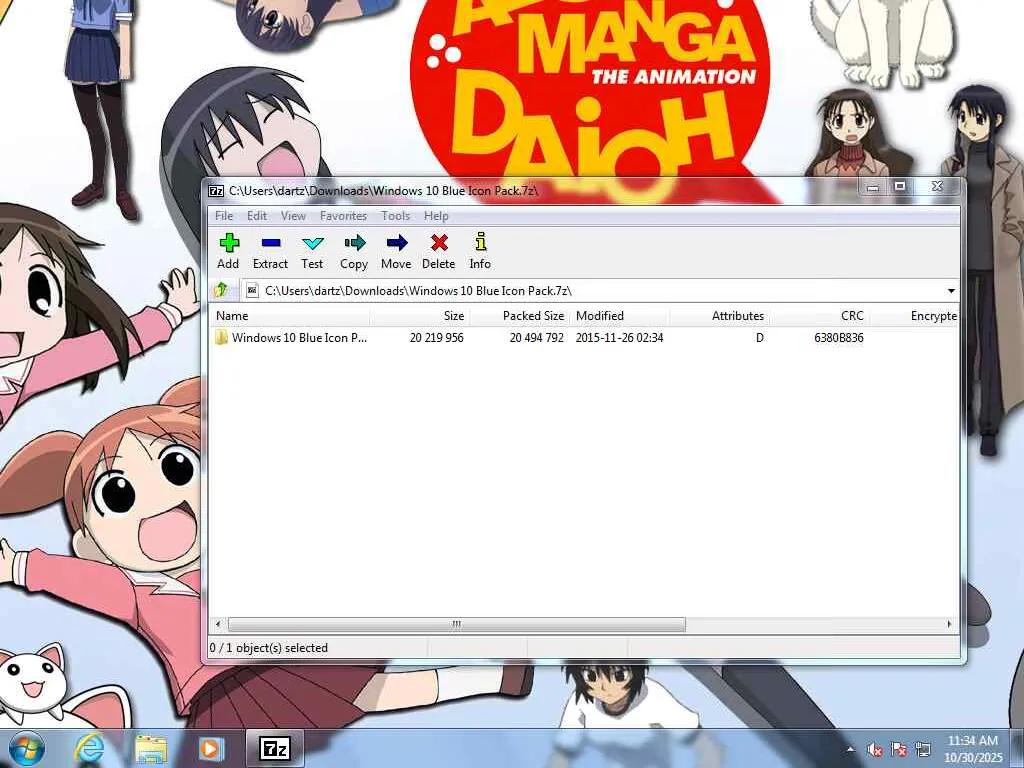Click the 2015-11-26 02:34 modified date
1024x768 pixels.
point(619,338)
